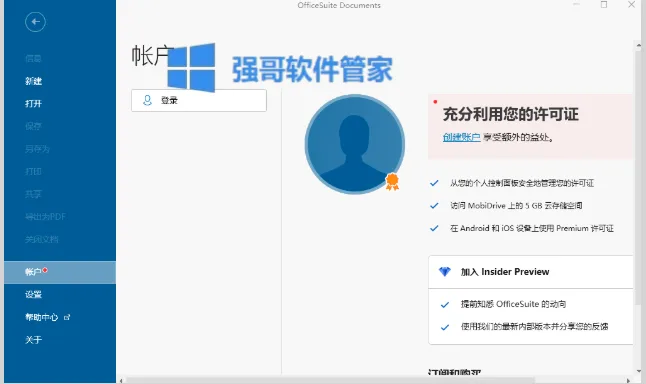Click the diamond icon by Insider Preview
Image resolution: width=646 pixels, height=384 pixels.
point(445,272)
